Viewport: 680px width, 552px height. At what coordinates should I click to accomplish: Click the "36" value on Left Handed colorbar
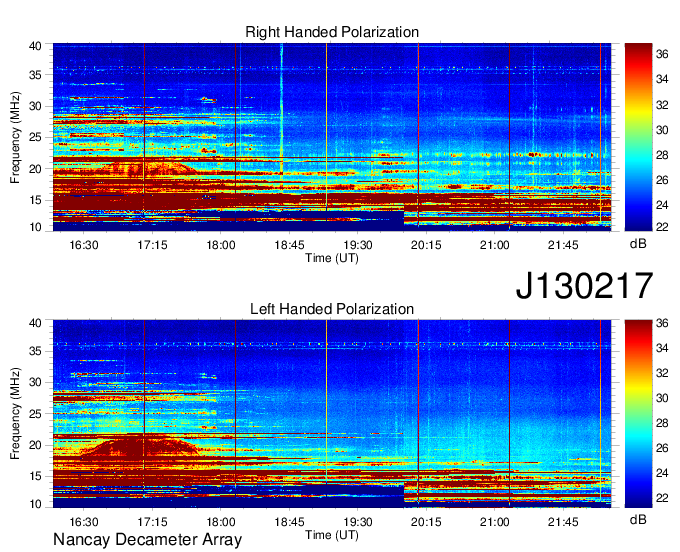coord(662,323)
